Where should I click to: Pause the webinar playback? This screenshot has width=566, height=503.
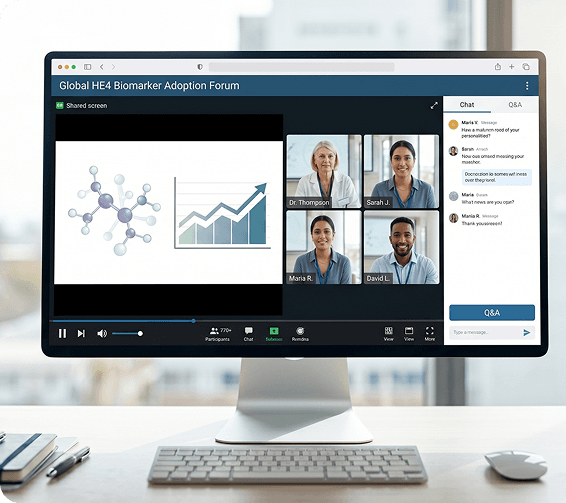tap(62, 333)
